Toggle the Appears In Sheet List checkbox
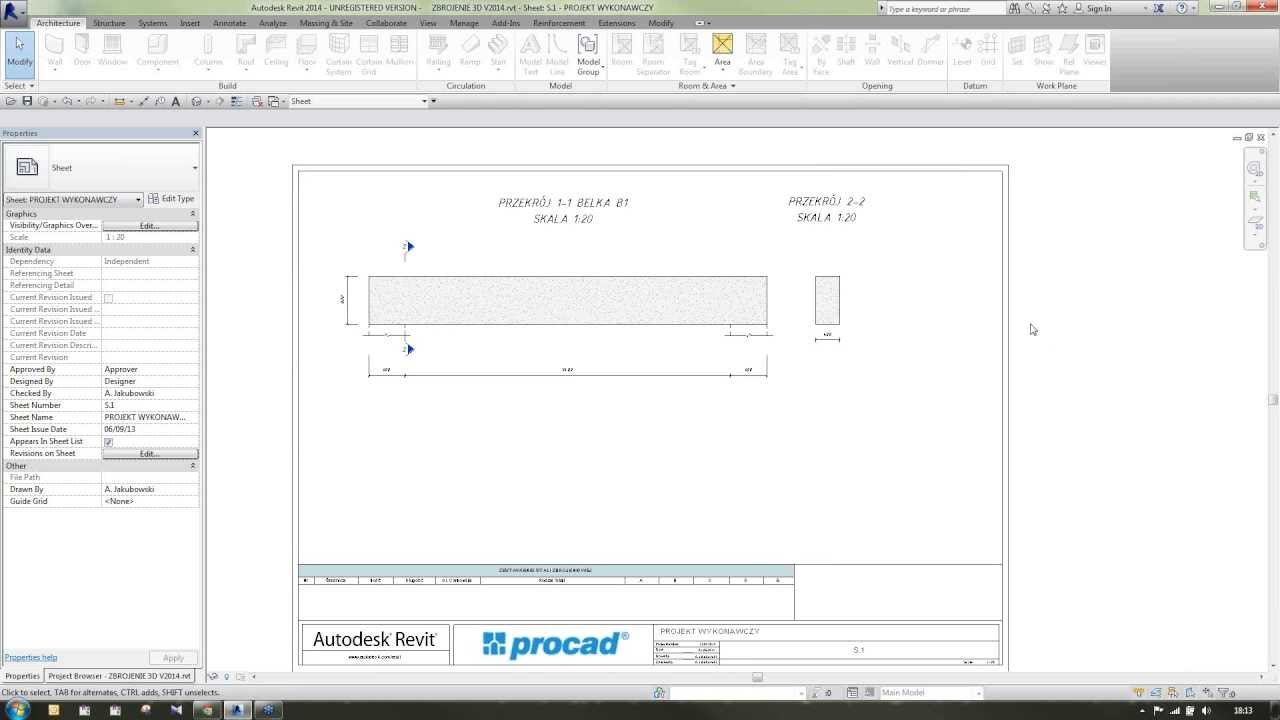 [108, 441]
